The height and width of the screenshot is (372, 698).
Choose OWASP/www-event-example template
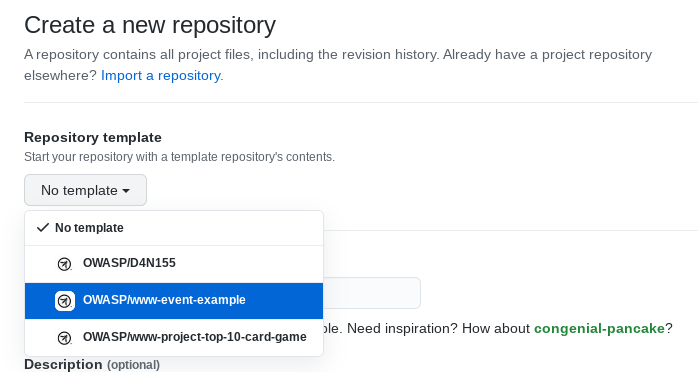(x=174, y=300)
